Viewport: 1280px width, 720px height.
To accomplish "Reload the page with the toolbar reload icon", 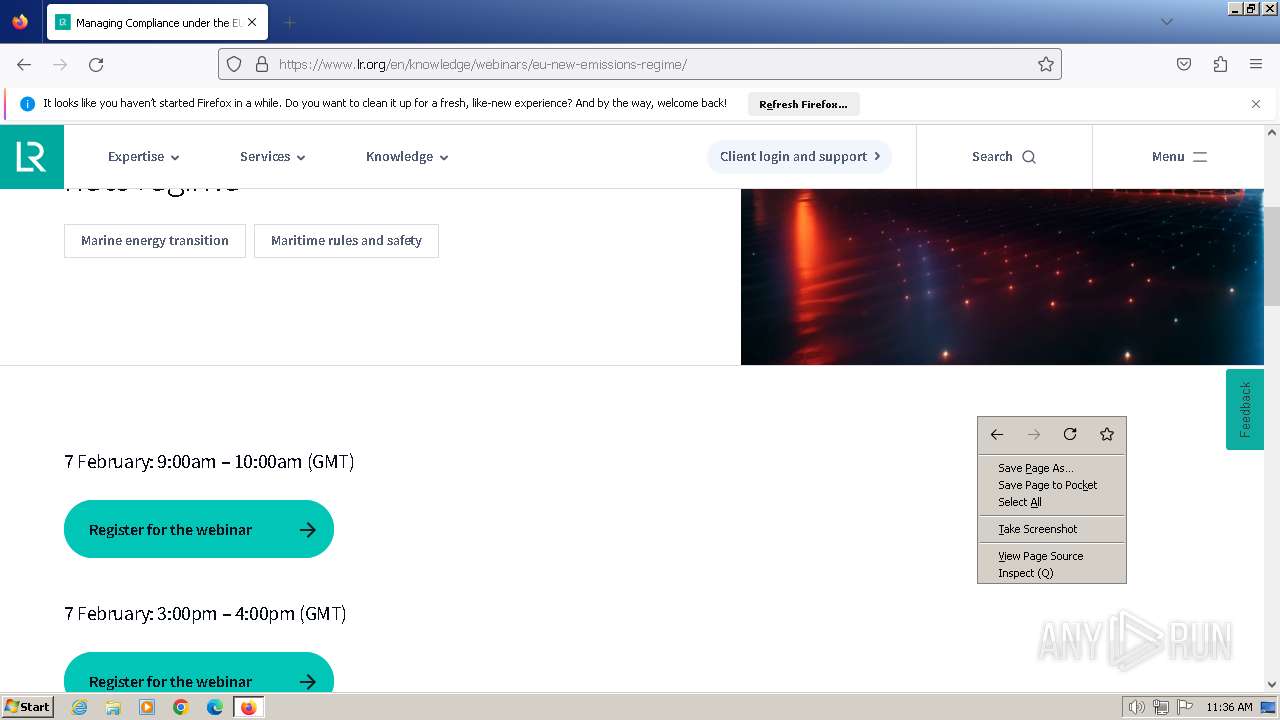I will pyautogui.click(x=96, y=64).
